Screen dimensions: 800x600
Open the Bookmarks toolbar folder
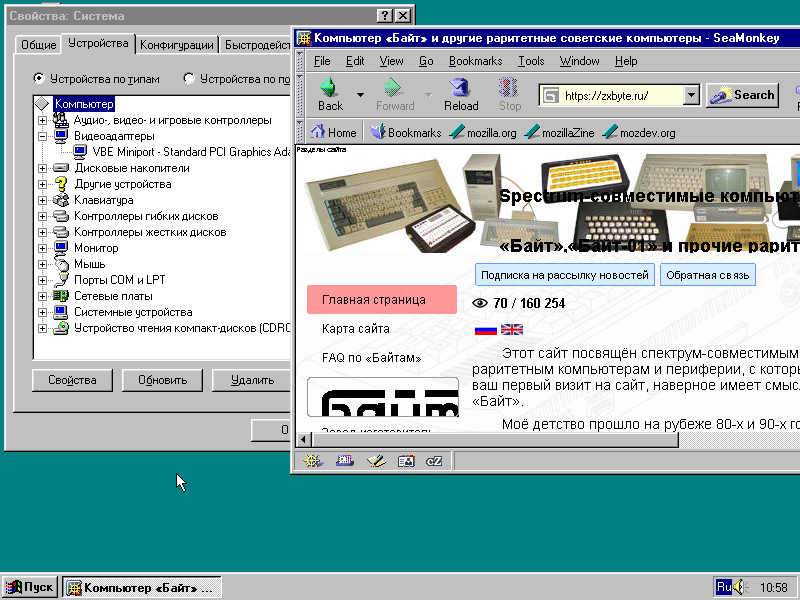[406, 133]
